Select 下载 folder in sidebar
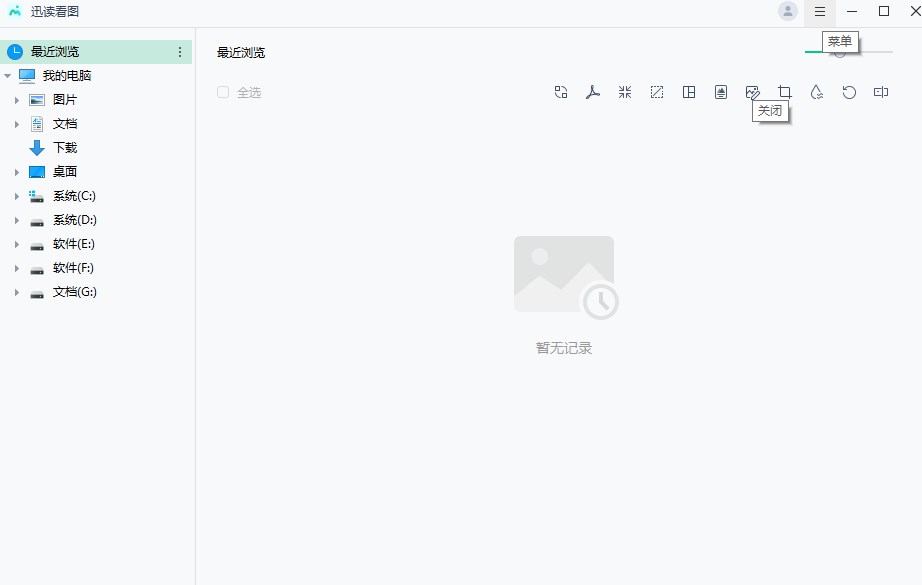 tap(64, 148)
